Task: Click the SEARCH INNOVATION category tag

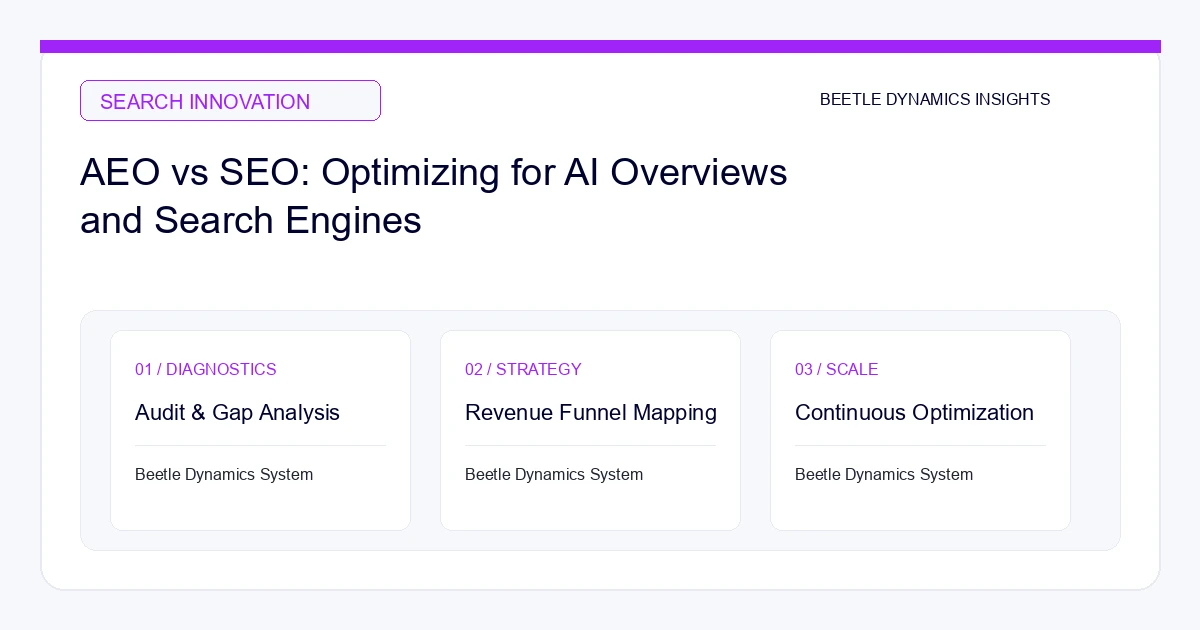Action: point(230,101)
